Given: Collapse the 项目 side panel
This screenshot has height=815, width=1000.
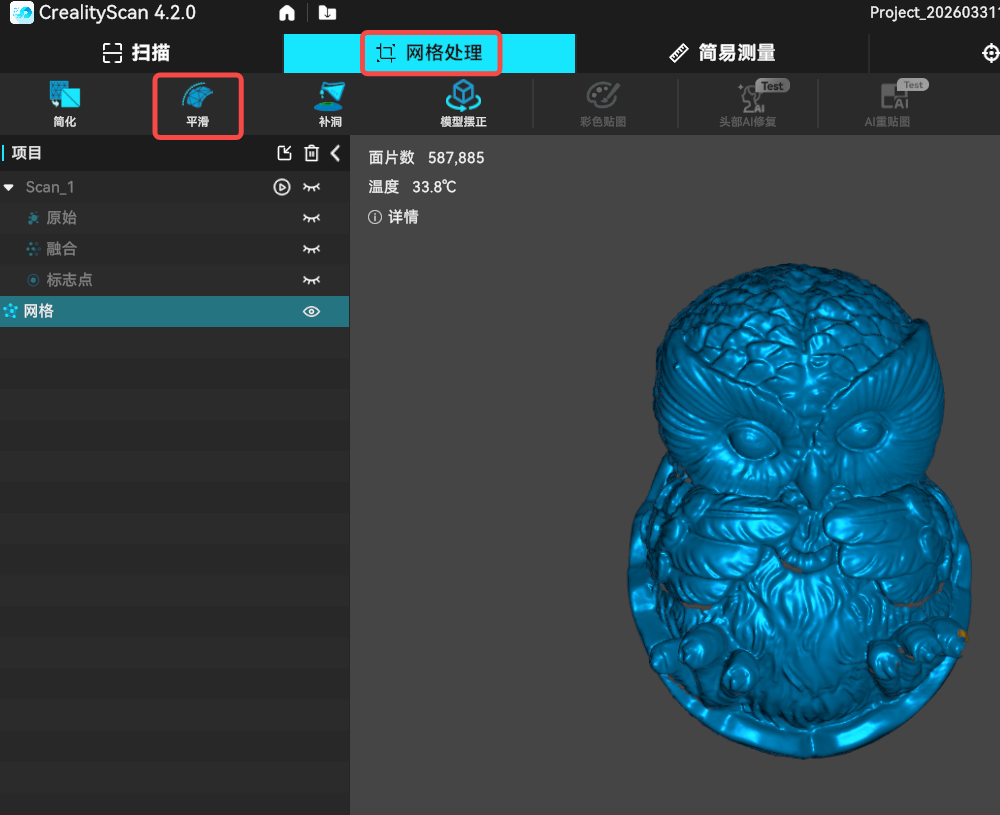Looking at the screenshot, I should coord(336,153).
